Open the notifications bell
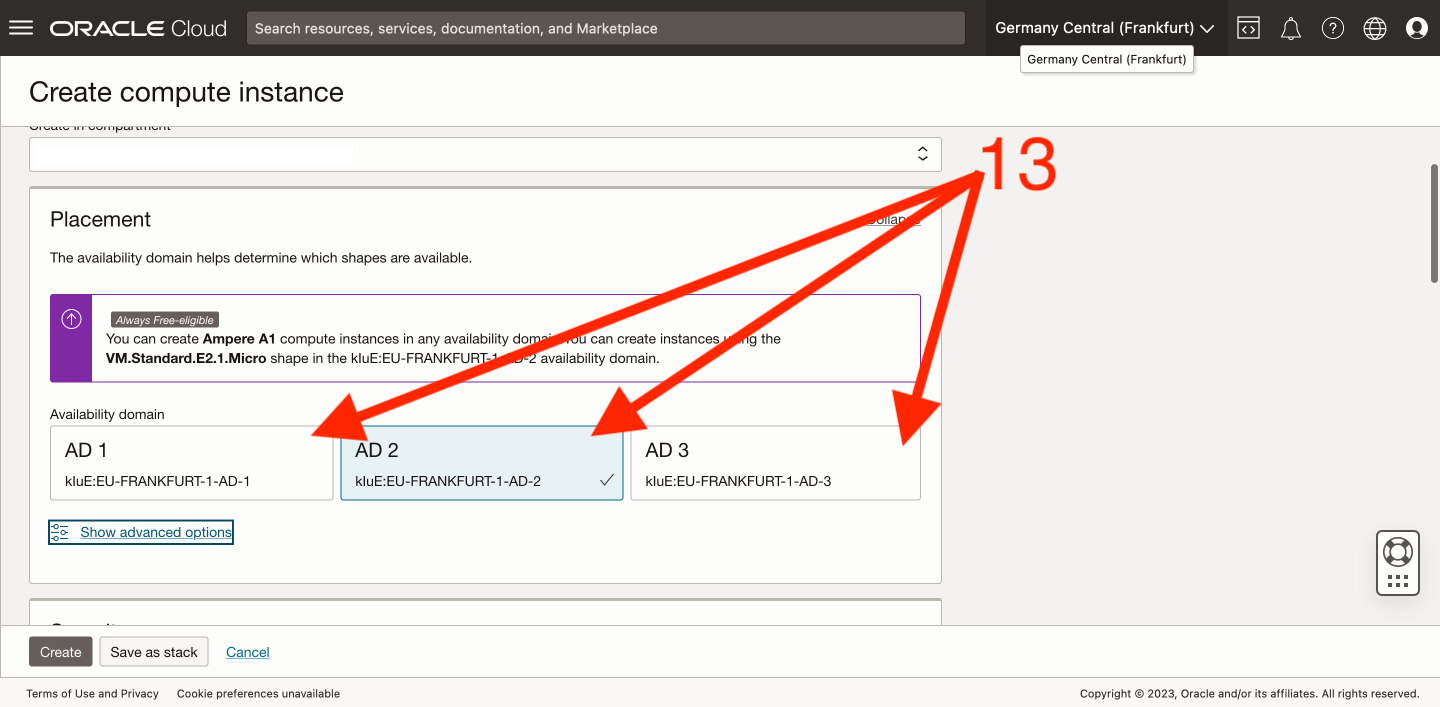1440x707 pixels. click(1291, 28)
